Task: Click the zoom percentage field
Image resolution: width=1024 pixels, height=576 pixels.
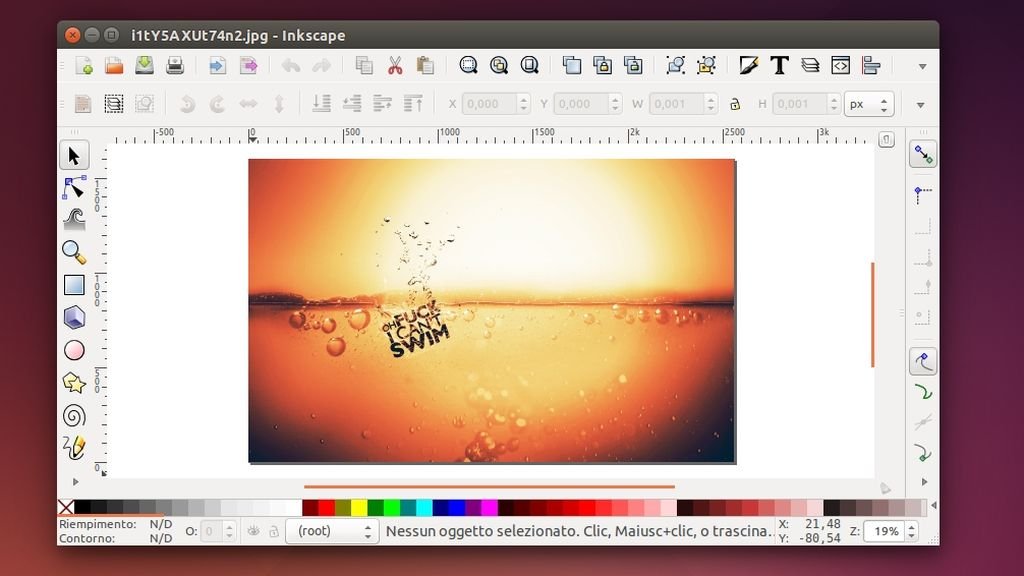Action: pyautogui.click(x=885, y=531)
